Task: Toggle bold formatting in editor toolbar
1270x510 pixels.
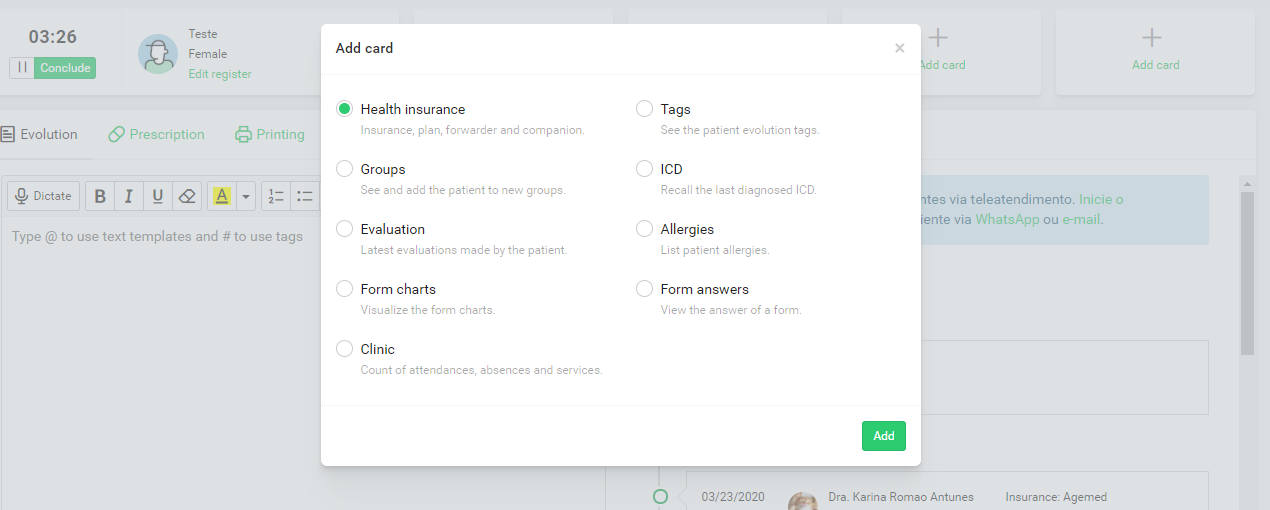Action: (x=100, y=196)
